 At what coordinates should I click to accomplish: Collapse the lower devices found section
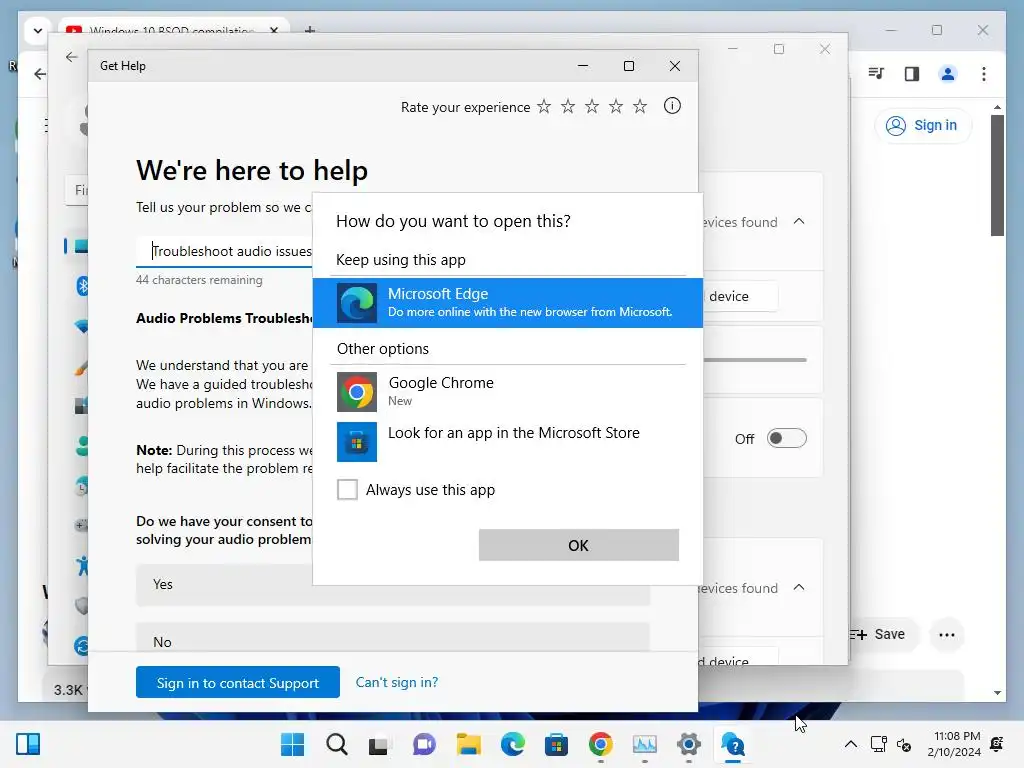coord(799,587)
